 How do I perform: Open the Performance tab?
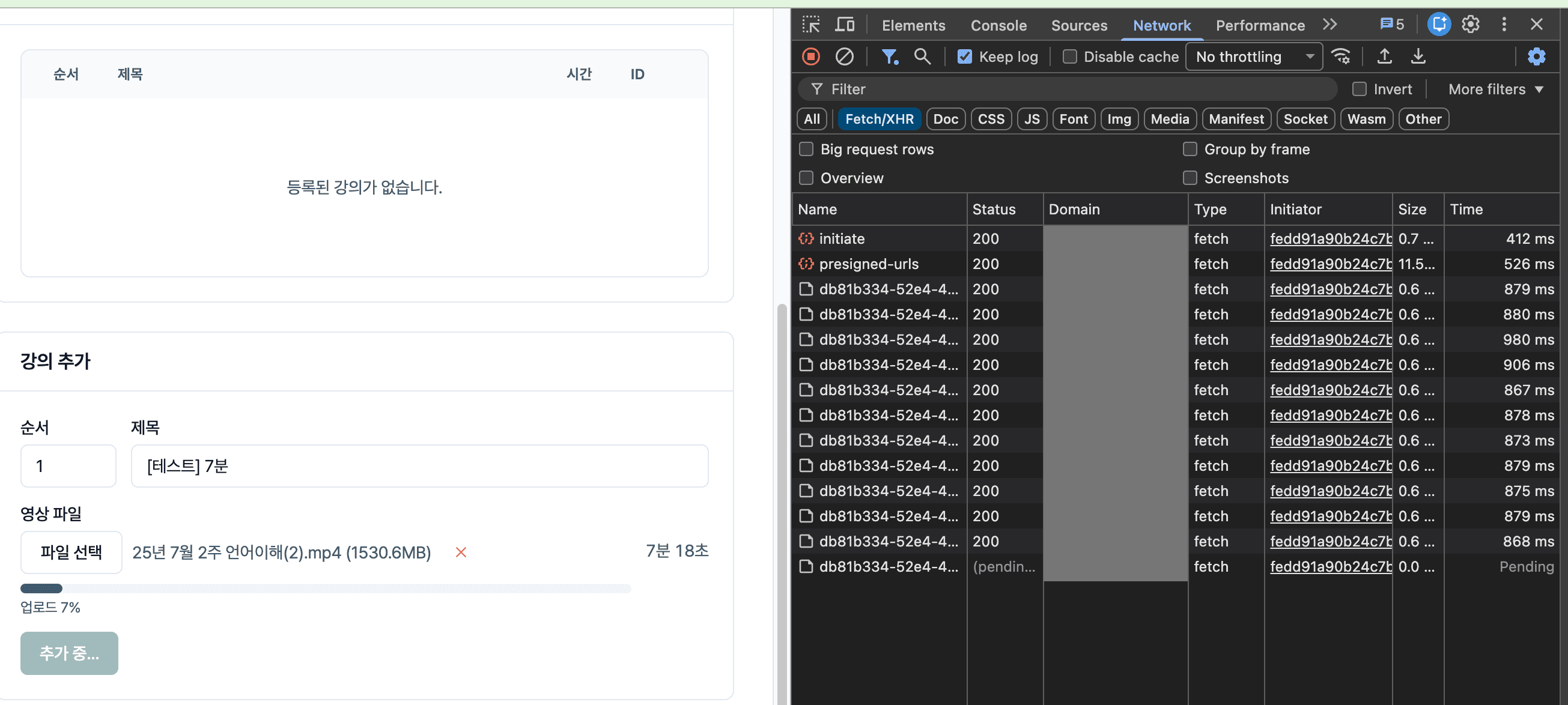(1260, 26)
